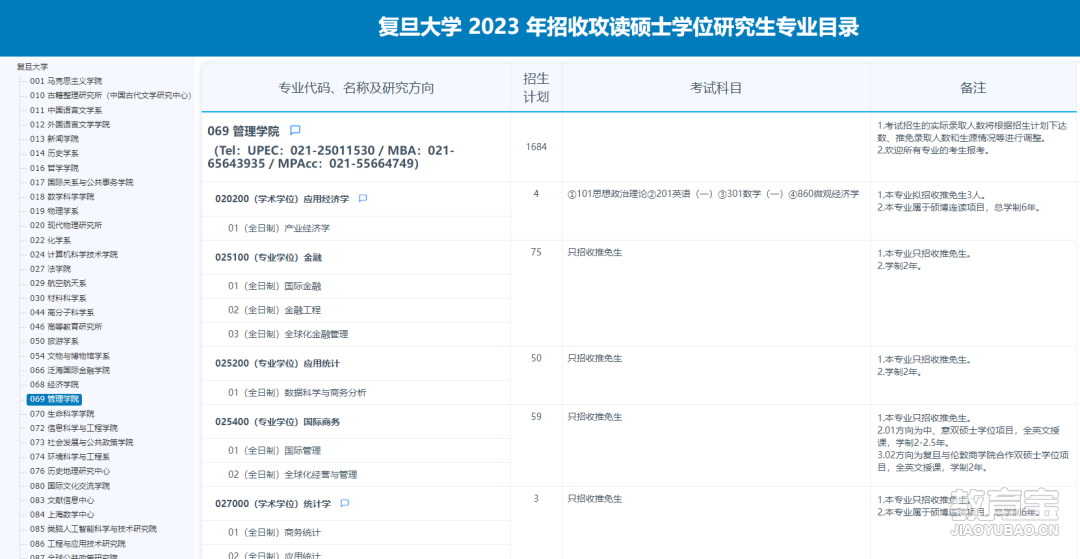The image size is (1080, 559).
Task: Select 072 信息科学与工程学院
Action: click(74, 428)
